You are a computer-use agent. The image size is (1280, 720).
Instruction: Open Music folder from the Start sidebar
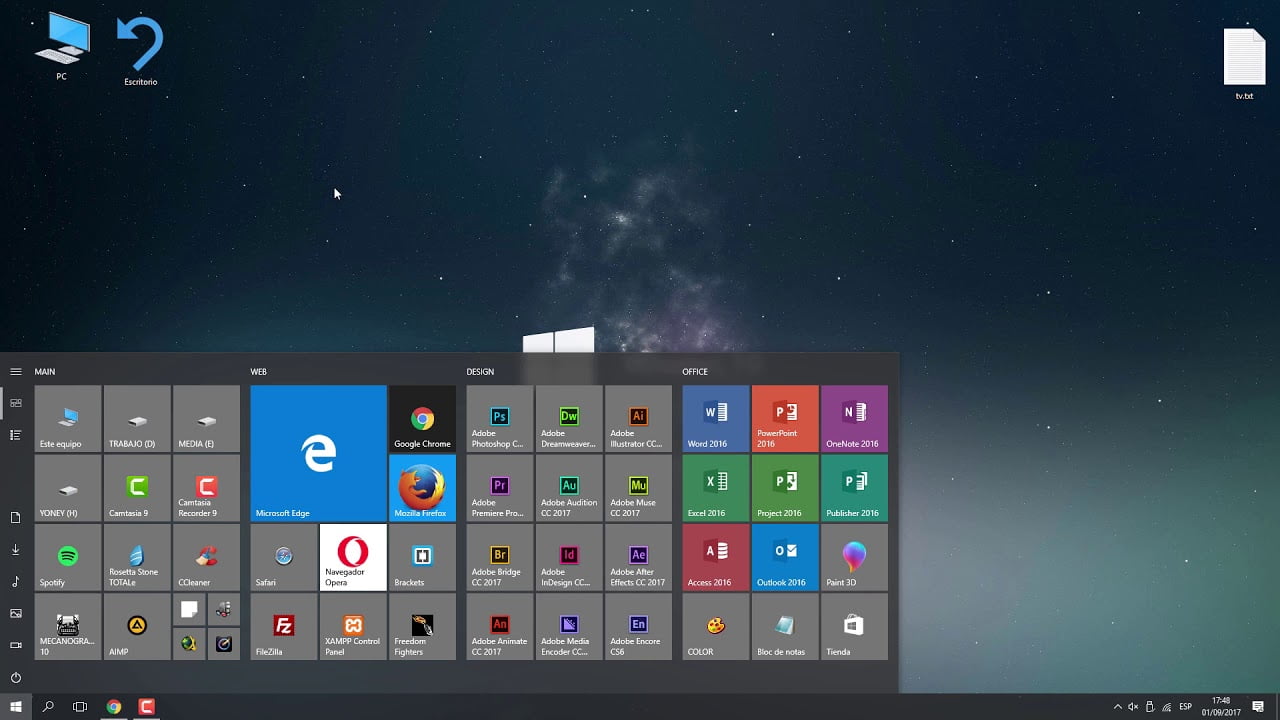16,581
